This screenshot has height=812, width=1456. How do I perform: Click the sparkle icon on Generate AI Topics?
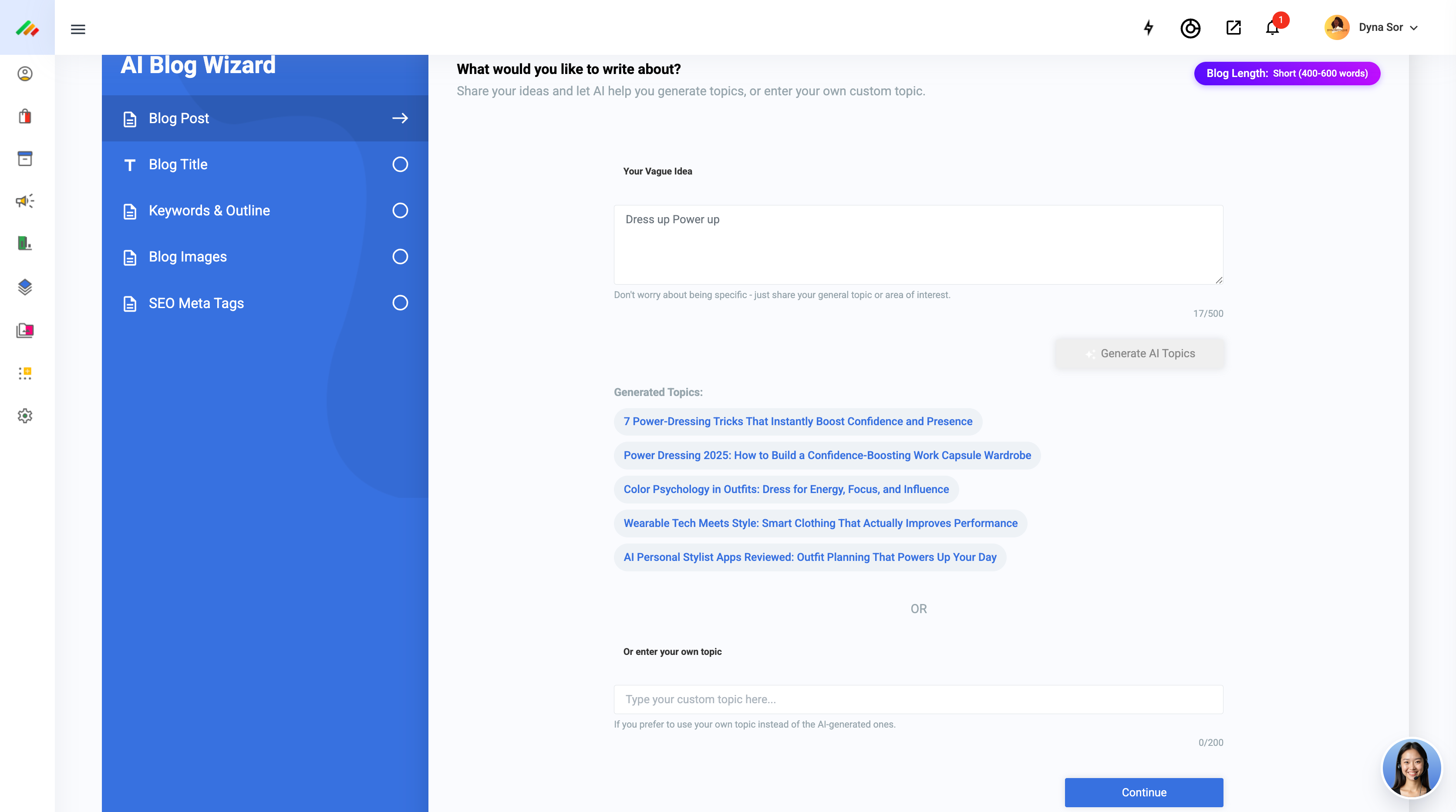pyautogui.click(x=1090, y=354)
